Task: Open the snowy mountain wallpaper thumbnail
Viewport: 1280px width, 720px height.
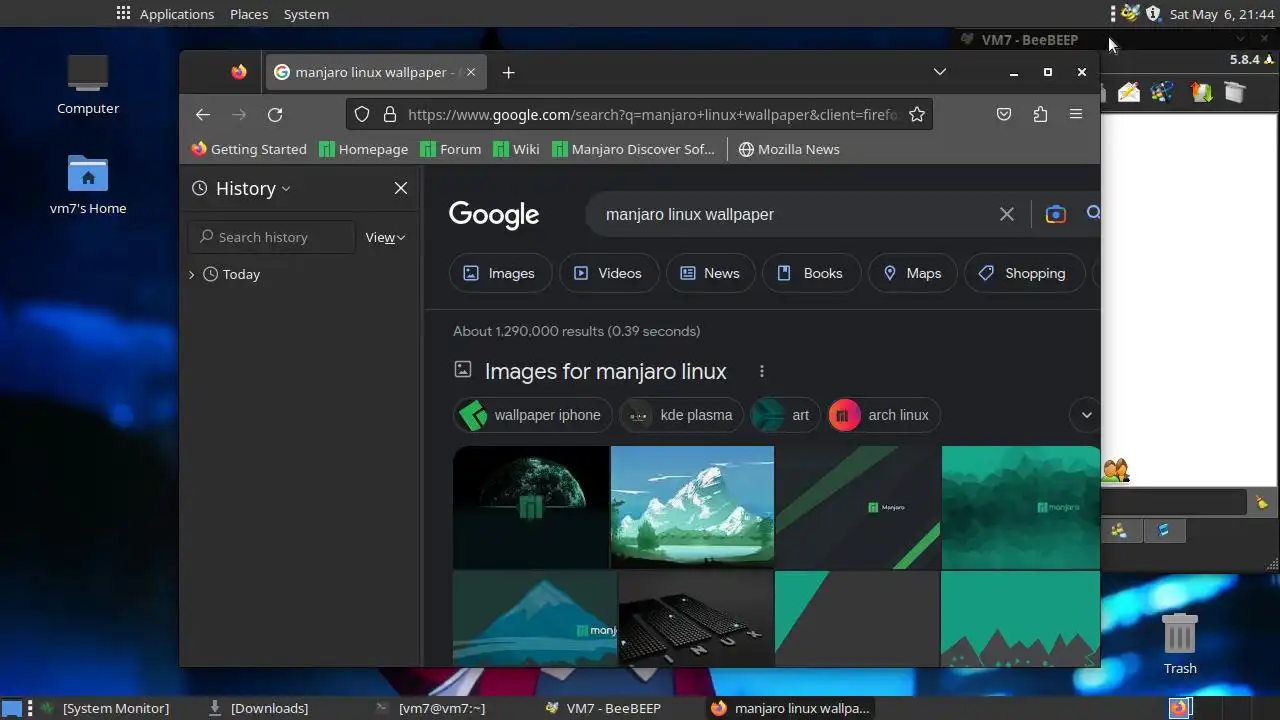Action: pos(692,507)
